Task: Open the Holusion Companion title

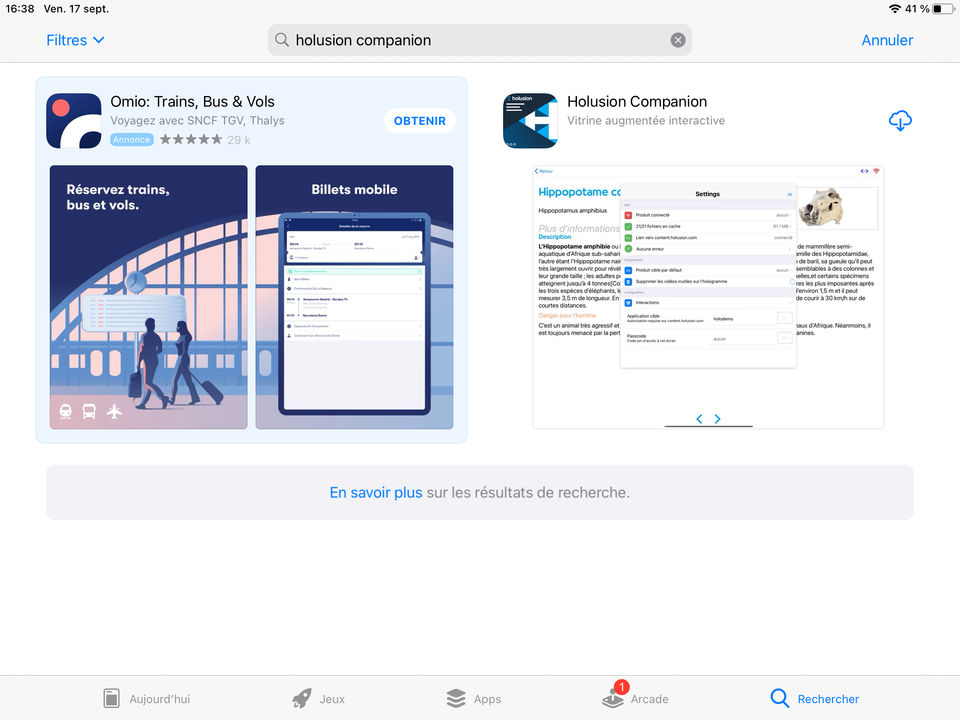Action: (637, 102)
